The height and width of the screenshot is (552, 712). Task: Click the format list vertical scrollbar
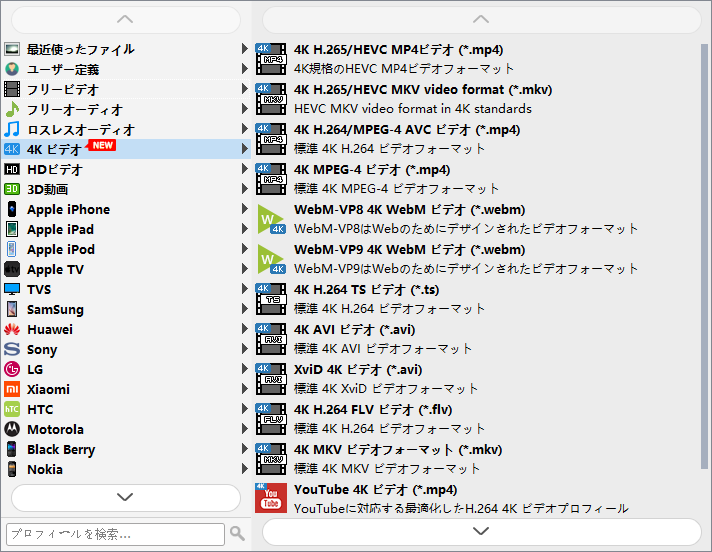click(704, 256)
